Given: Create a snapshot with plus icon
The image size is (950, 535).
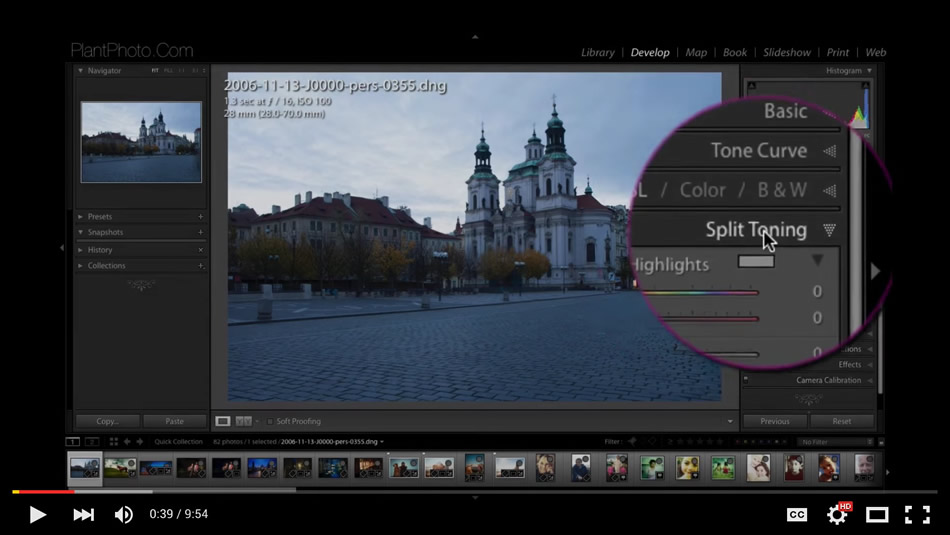Looking at the screenshot, I should coord(201,232).
